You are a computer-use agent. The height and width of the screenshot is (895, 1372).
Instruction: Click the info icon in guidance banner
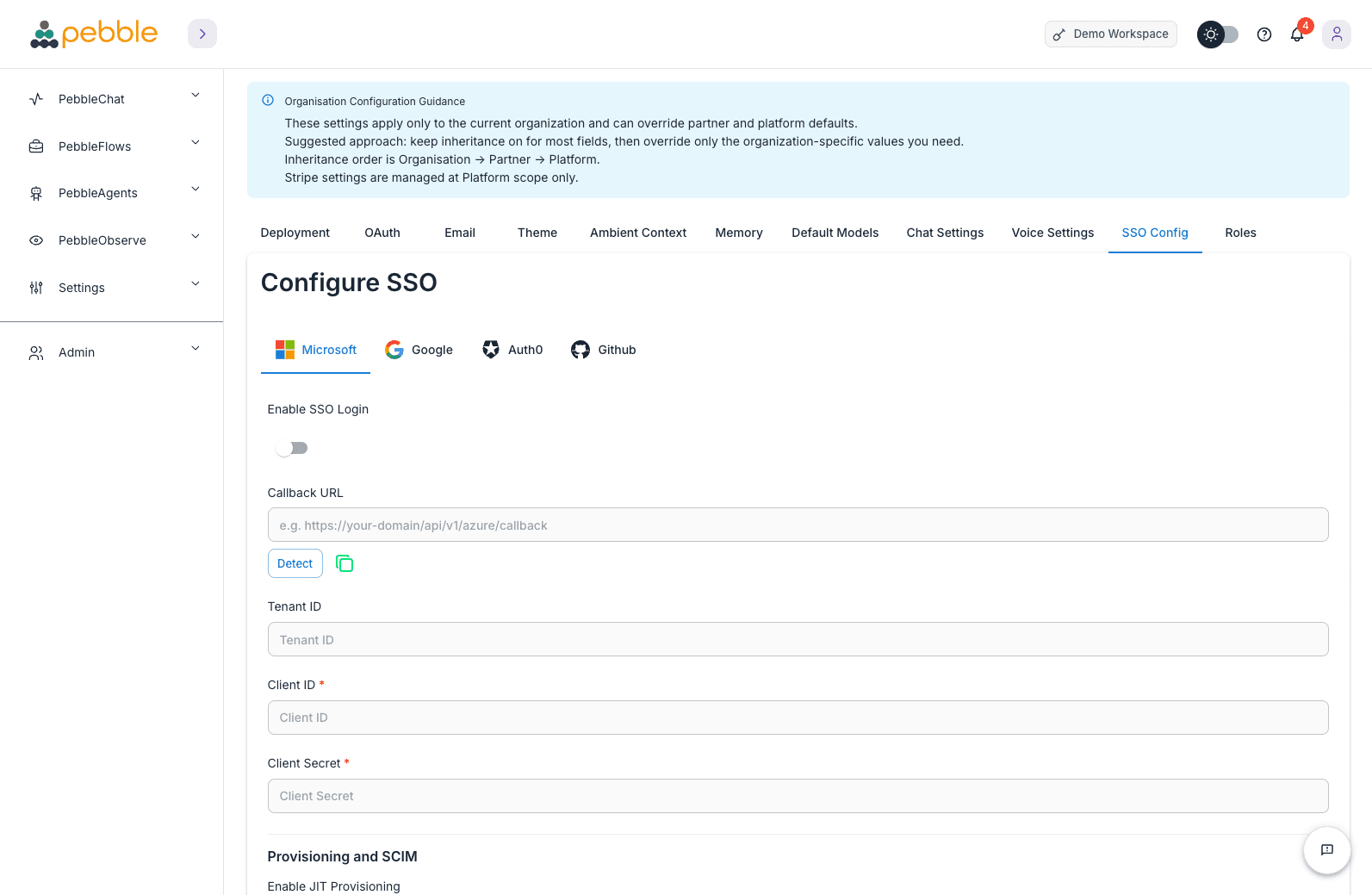pos(268,100)
